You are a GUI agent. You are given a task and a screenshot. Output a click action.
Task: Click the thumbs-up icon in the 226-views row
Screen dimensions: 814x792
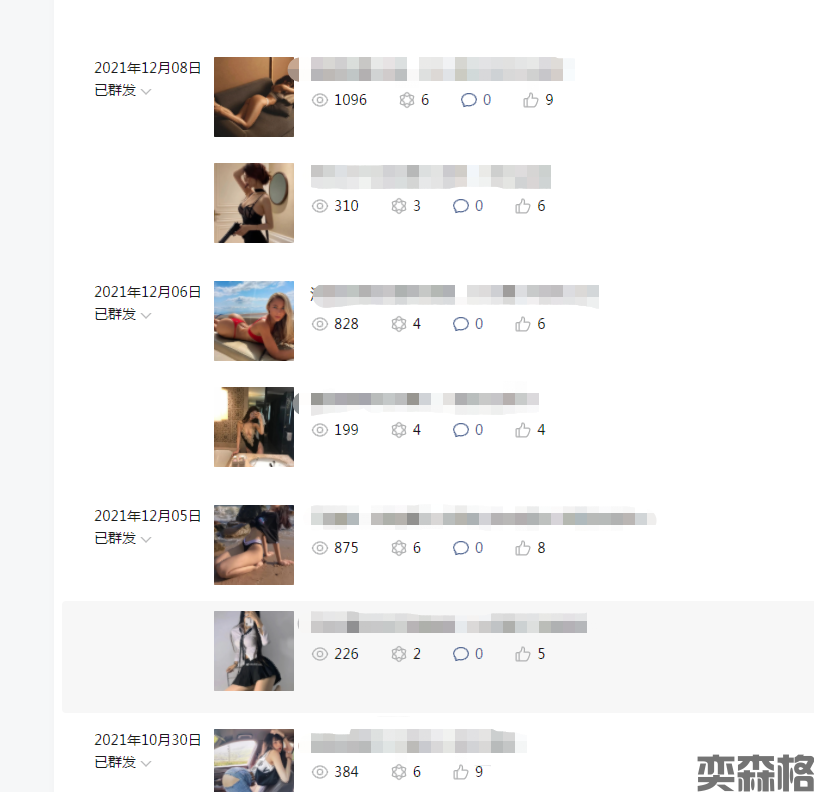click(x=523, y=654)
